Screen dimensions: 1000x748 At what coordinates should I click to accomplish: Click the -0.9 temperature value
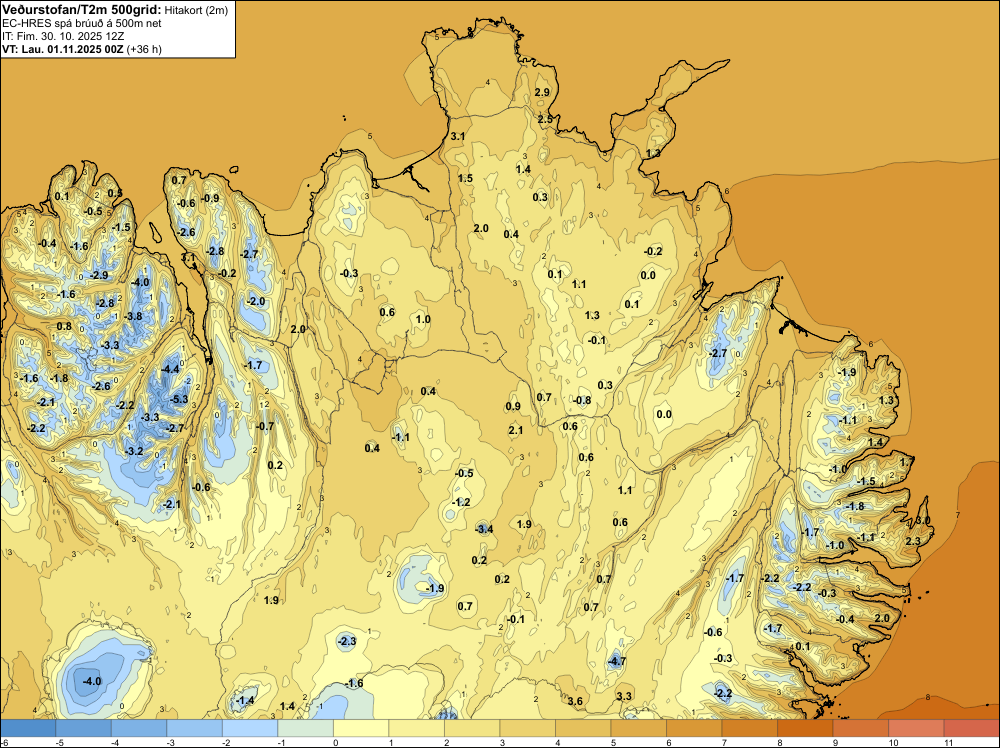210,198
